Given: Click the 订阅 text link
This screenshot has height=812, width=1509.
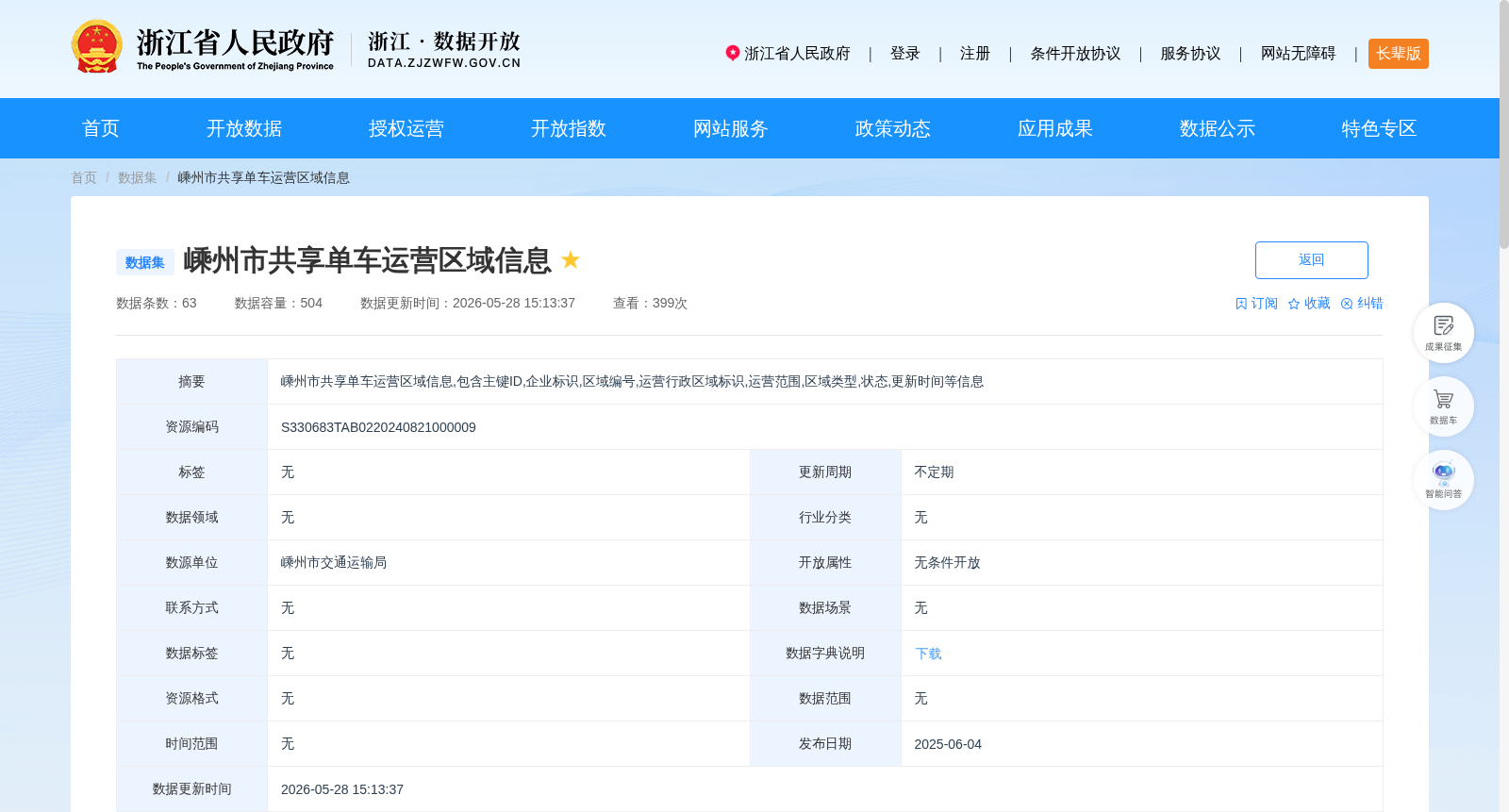Looking at the screenshot, I should tap(1264, 304).
